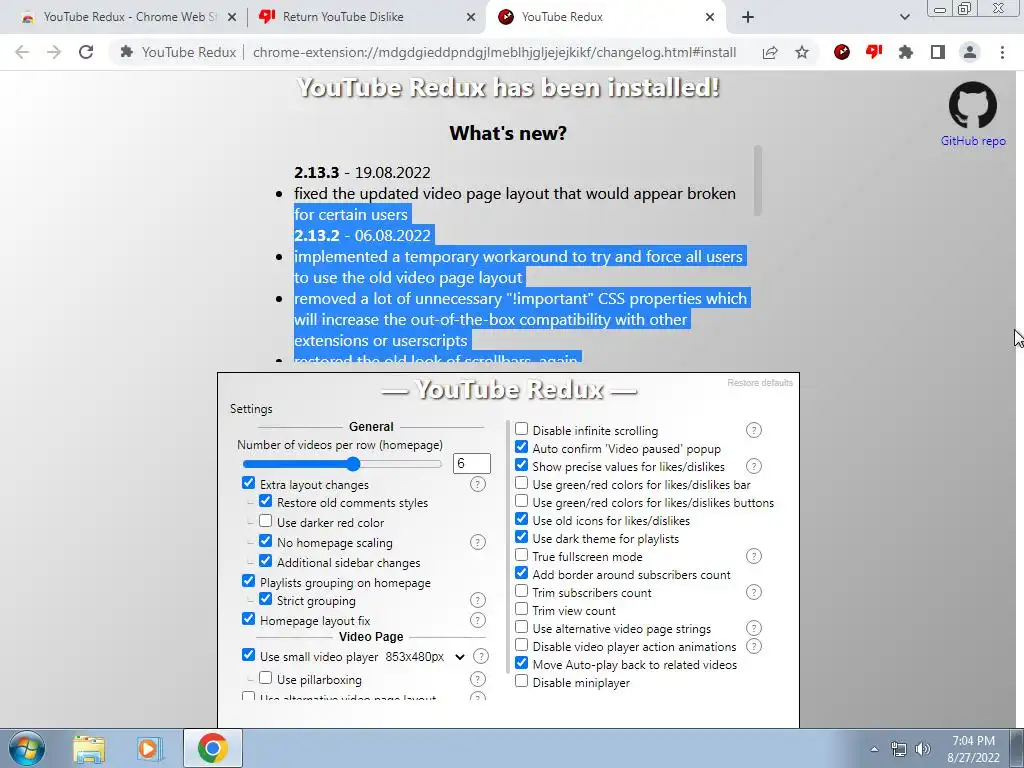The image size is (1024, 768).
Task: Adjust the videos per row slider handle
Action: (353, 464)
